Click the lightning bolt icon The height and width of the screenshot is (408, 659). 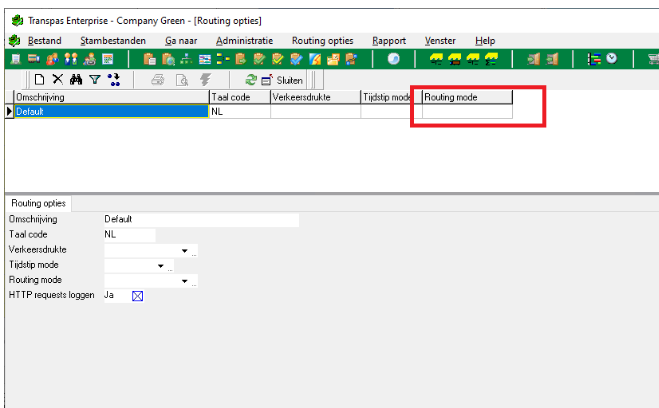tap(205, 79)
